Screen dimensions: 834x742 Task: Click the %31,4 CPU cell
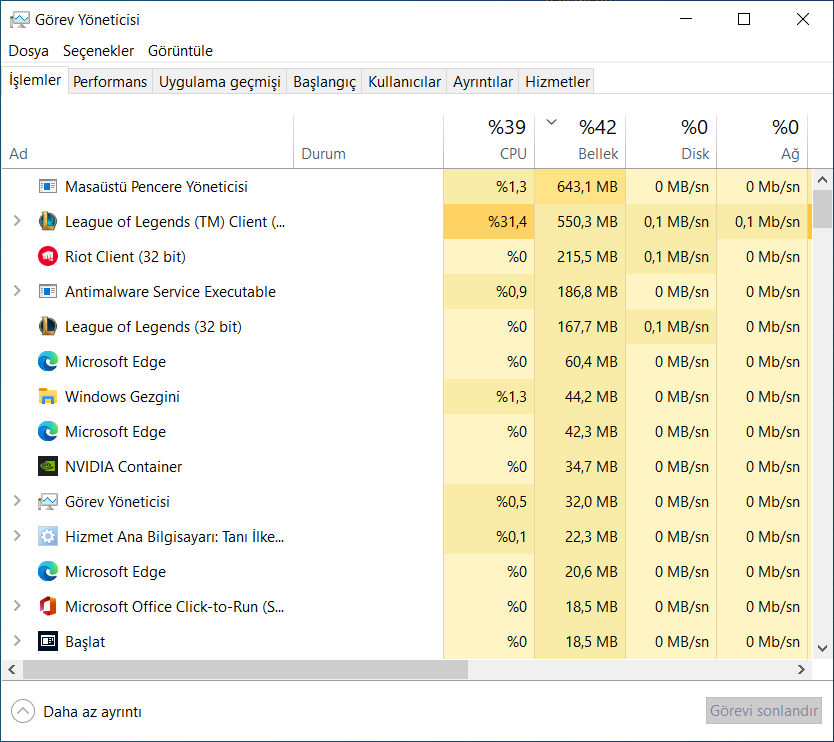pos(489,222)
